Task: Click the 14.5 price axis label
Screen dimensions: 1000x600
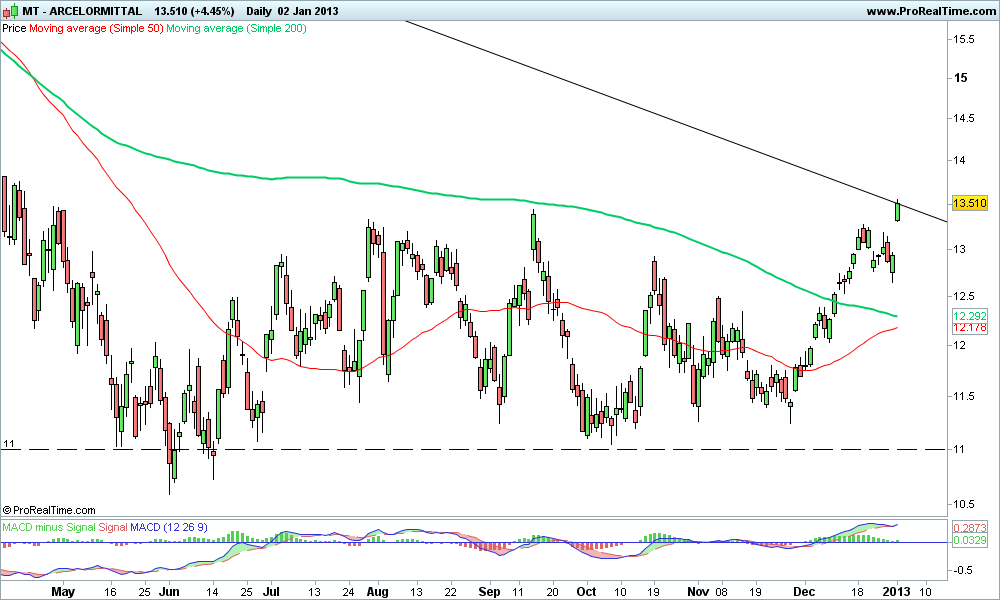Action: point(963,119)
